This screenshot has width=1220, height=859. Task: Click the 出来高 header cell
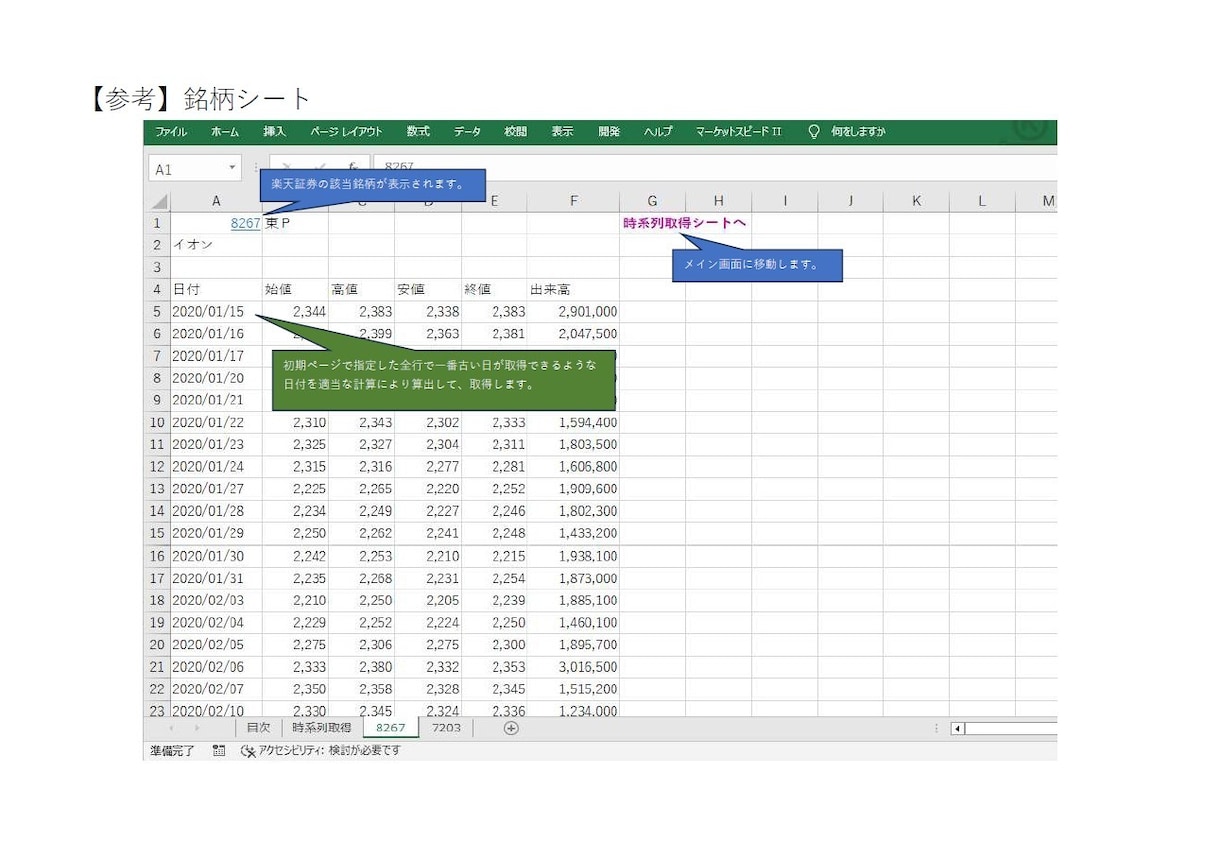click(574, 290)
